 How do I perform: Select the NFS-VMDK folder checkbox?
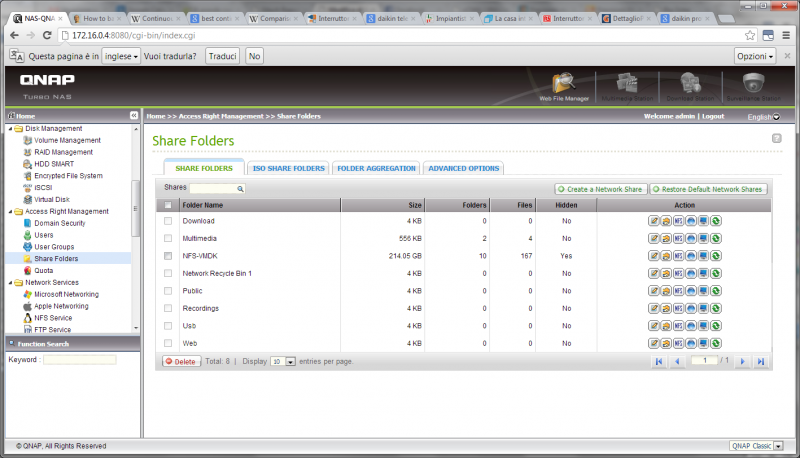[x=168, y=256]
